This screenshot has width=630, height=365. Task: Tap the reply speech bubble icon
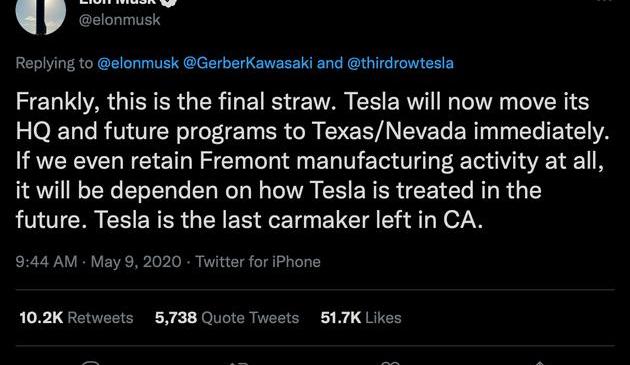click(90, 363)
